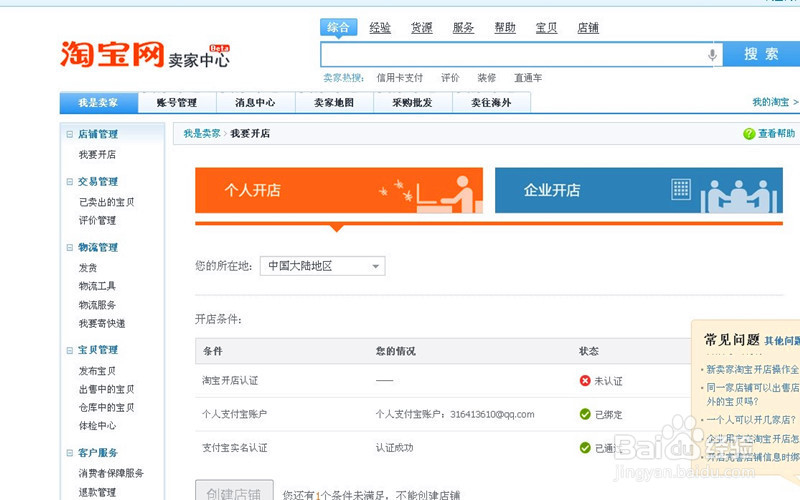Select the 店铺 search tab
The width and height of the screenshot is (800, 500).
click(x=588, y=28)
